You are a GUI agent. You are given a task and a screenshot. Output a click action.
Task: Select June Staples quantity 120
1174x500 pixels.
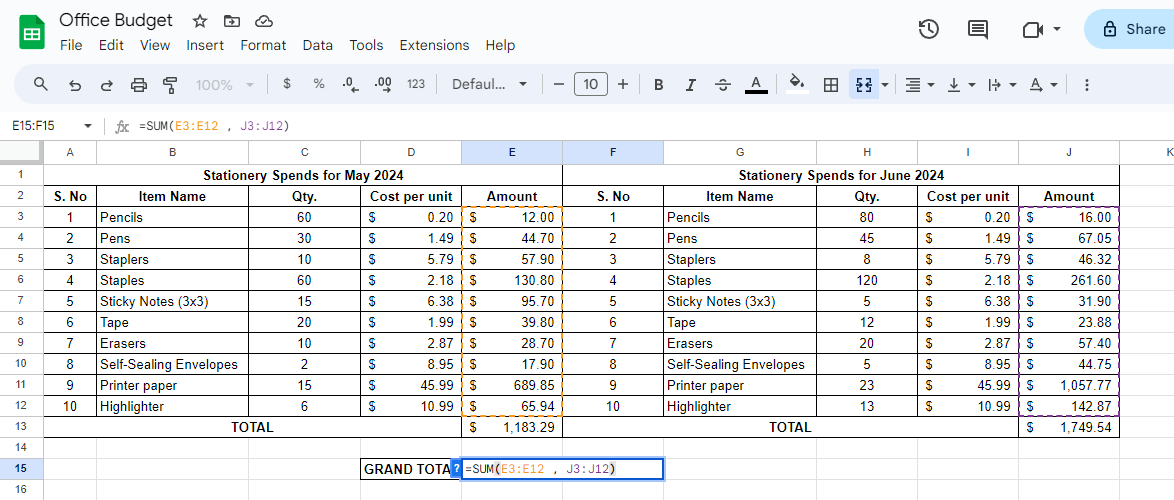tap(867, 281)
